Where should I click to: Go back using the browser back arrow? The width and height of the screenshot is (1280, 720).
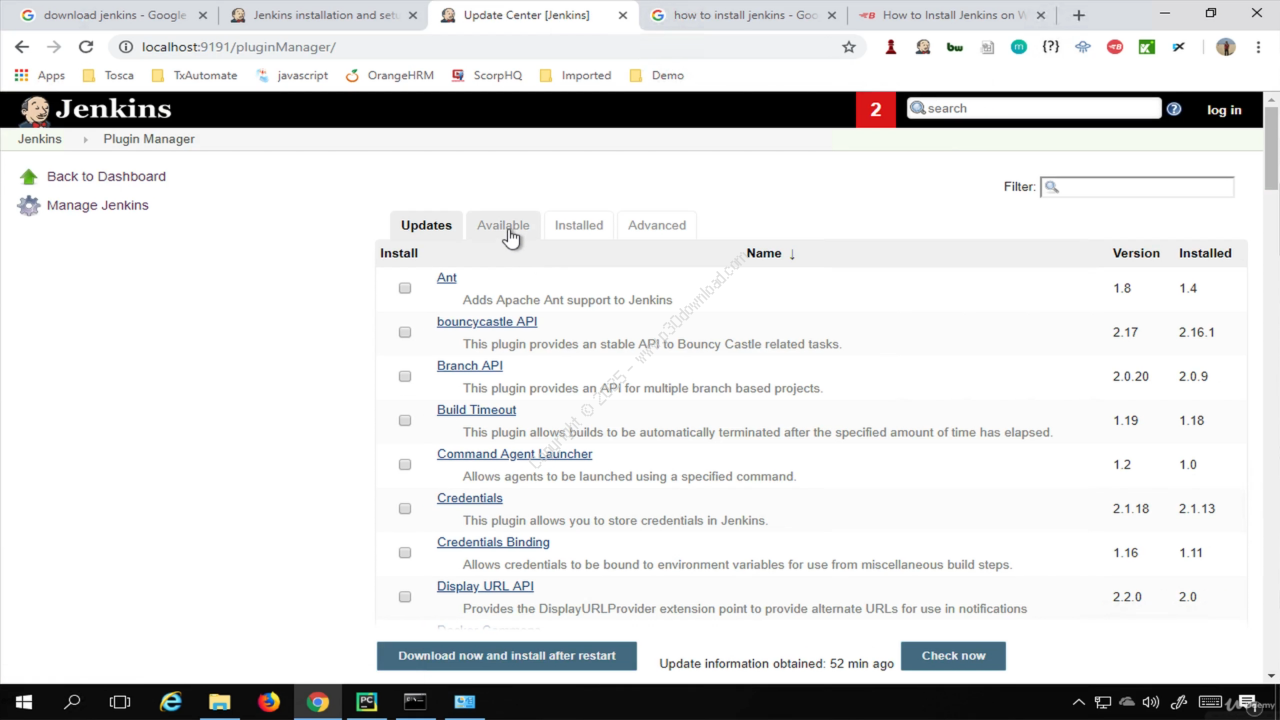[x=22, y=47]
